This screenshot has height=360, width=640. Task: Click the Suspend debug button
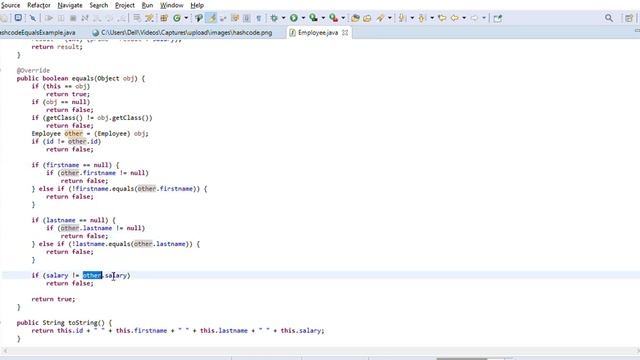click(61, 18)
